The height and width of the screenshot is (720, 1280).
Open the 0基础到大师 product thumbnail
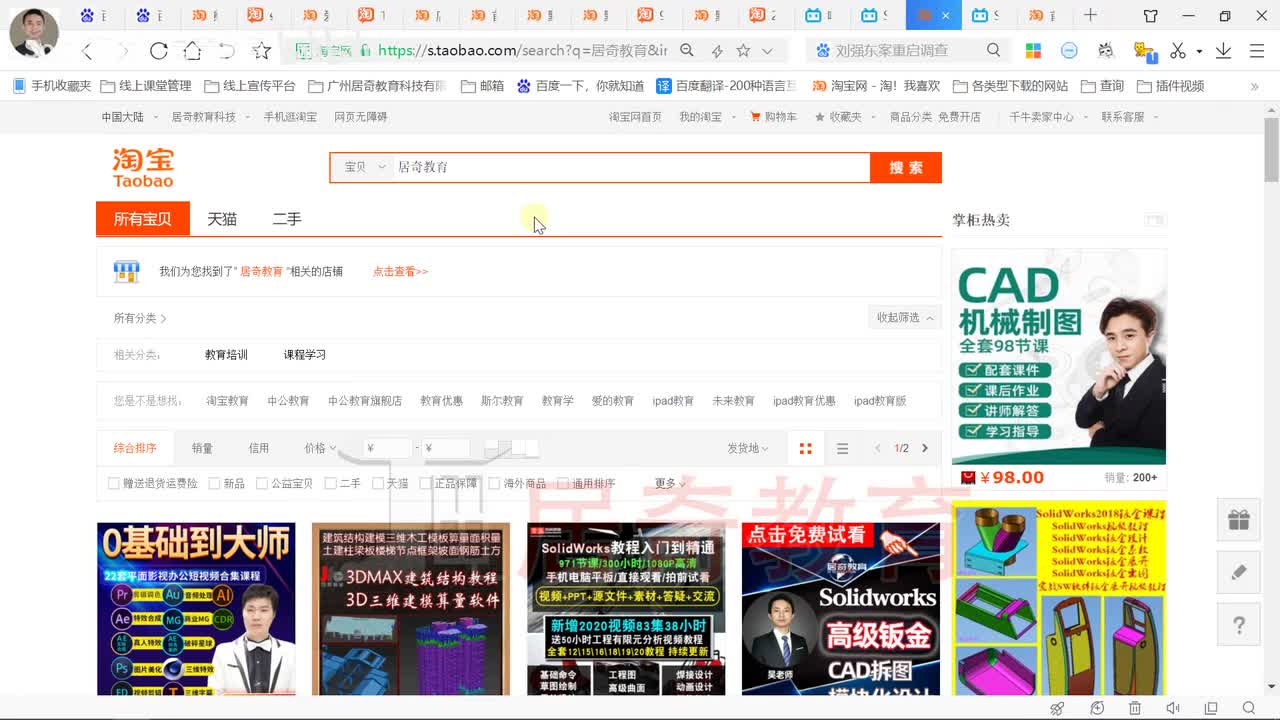[196, 608]
